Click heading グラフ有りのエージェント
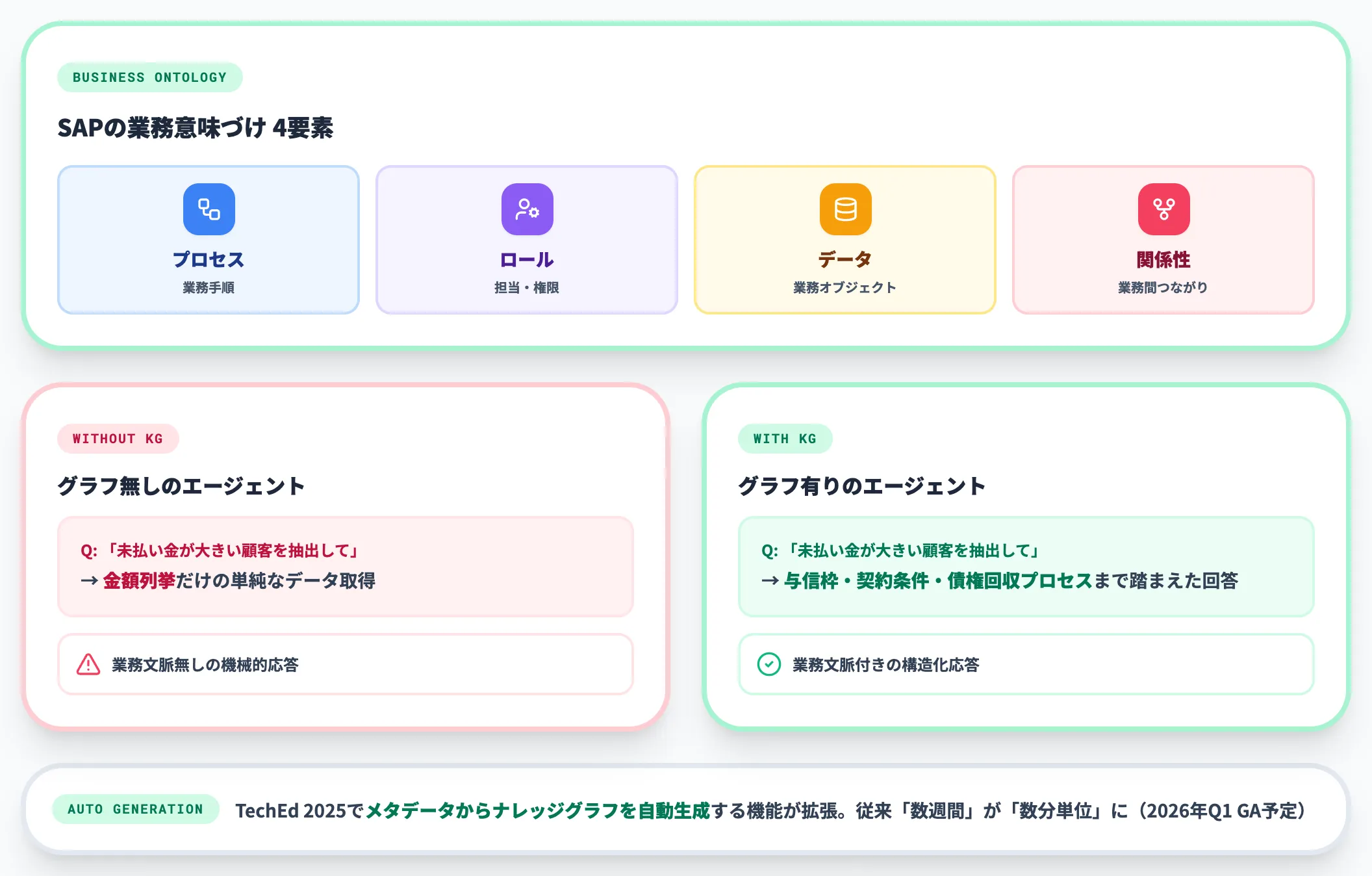1372x876 pixels. tap(862, 486)
